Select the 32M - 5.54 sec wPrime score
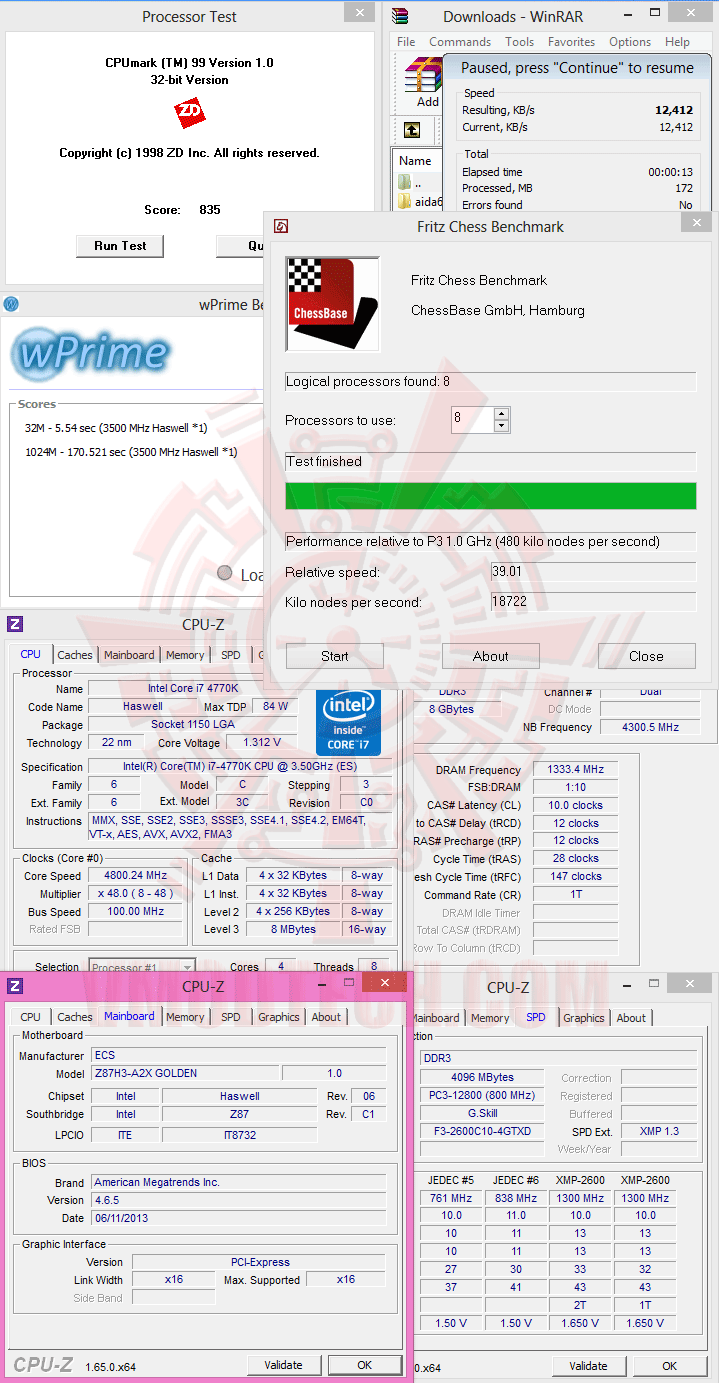719x1383 pixels. [x=116, y=428]
